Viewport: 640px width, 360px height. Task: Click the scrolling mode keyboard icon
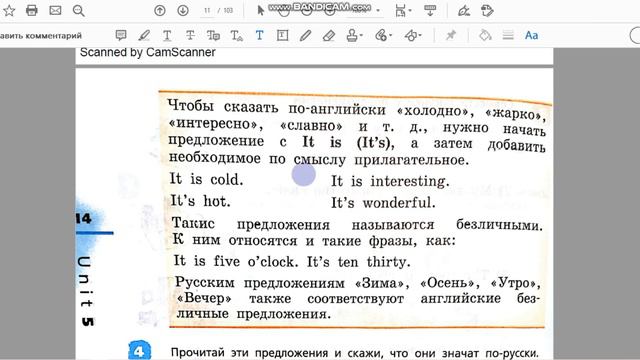430,11
